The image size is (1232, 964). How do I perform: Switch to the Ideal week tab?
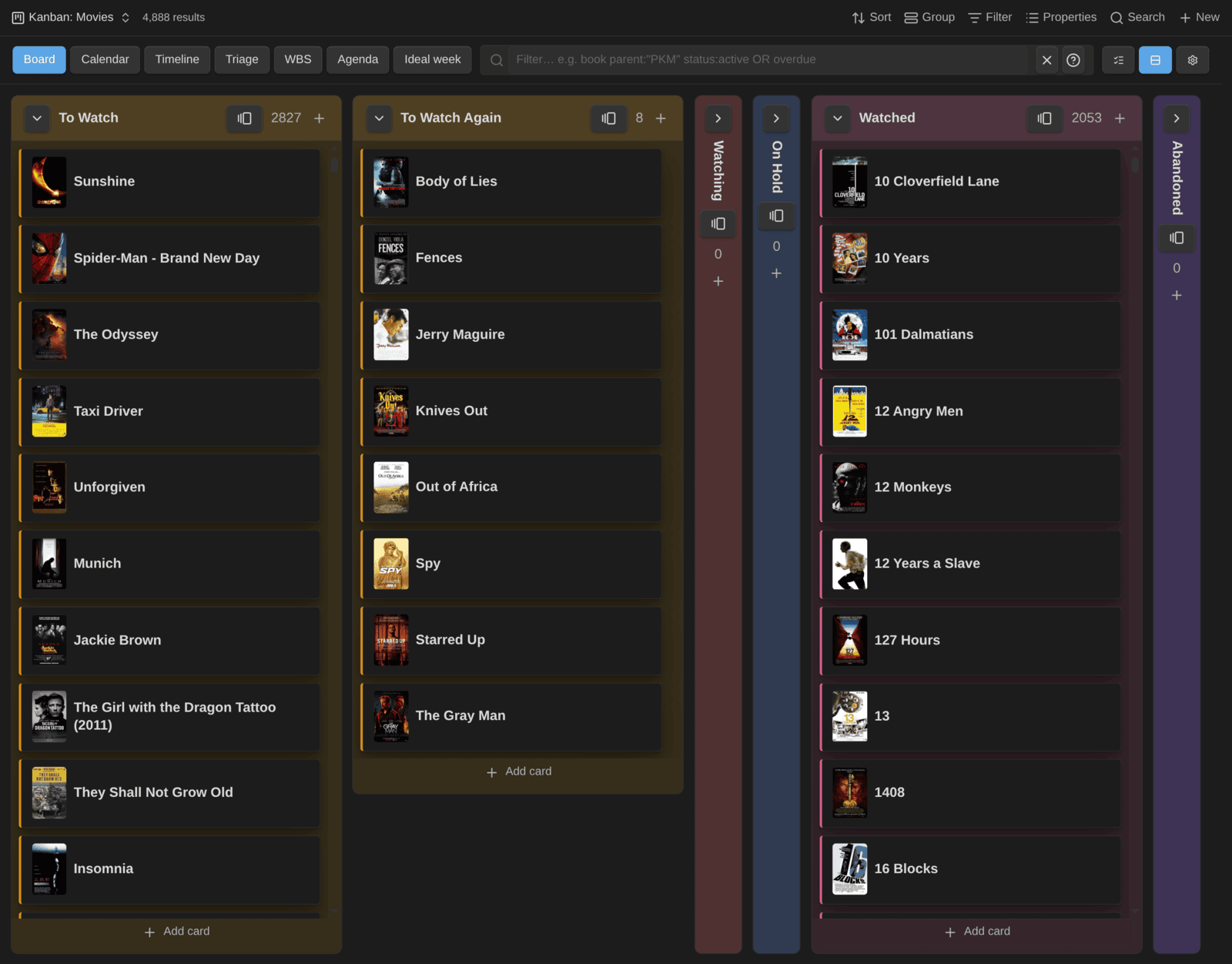pyautogui.click(x=433, y=59)
